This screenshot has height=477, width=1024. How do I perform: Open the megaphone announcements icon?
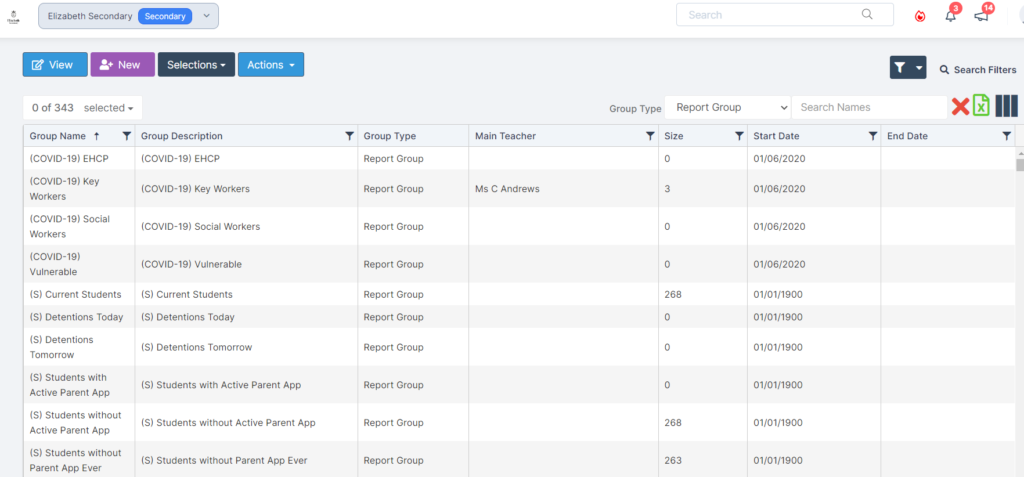(981, 16)
